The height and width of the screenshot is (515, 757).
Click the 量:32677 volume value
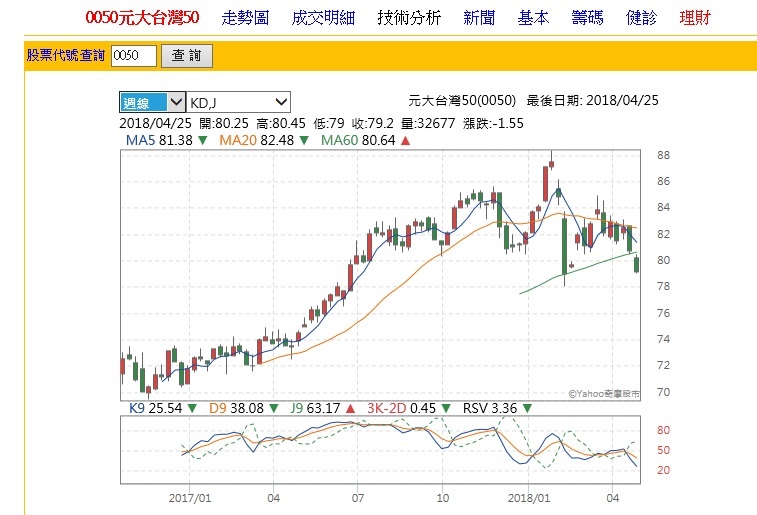tap(428, 124)
